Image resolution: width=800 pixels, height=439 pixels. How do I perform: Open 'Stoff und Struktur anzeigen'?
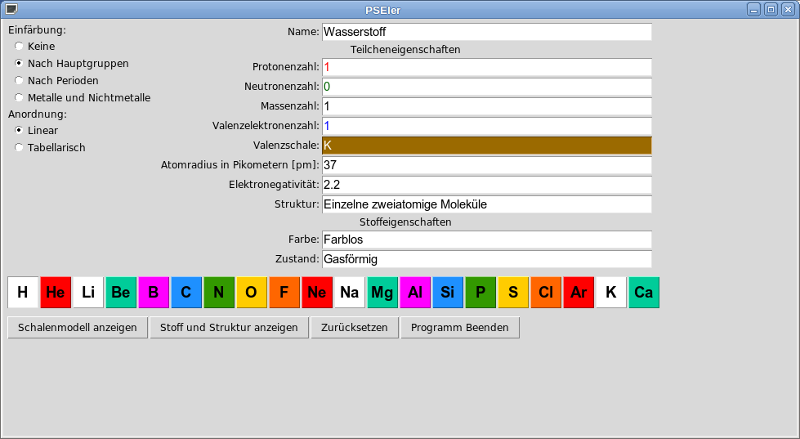click(229, 328)
